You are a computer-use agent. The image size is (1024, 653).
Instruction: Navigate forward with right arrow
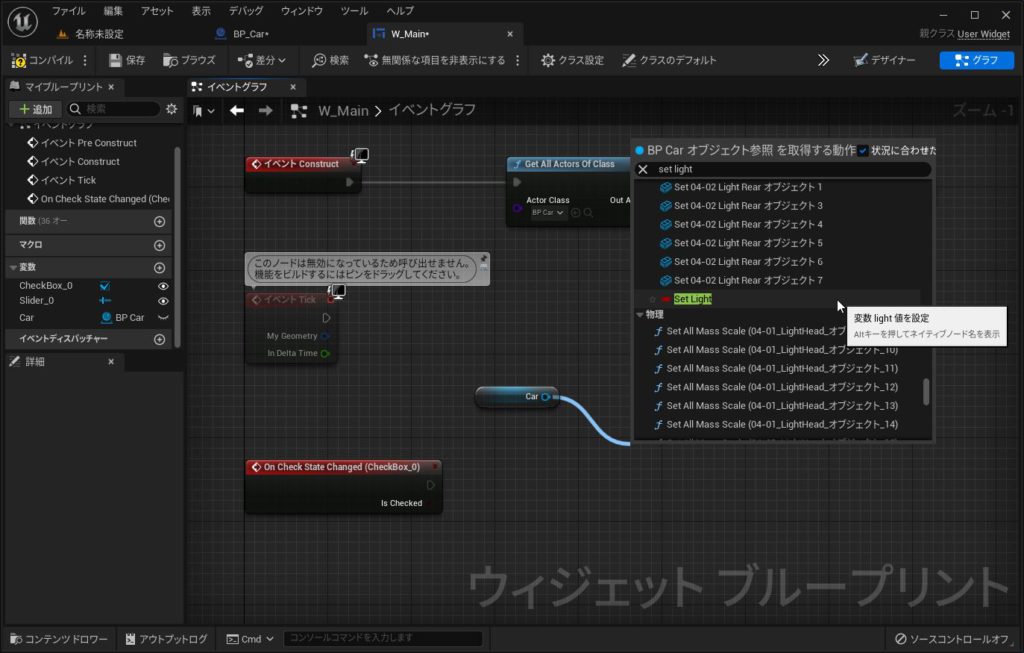[x=265, y=111]
